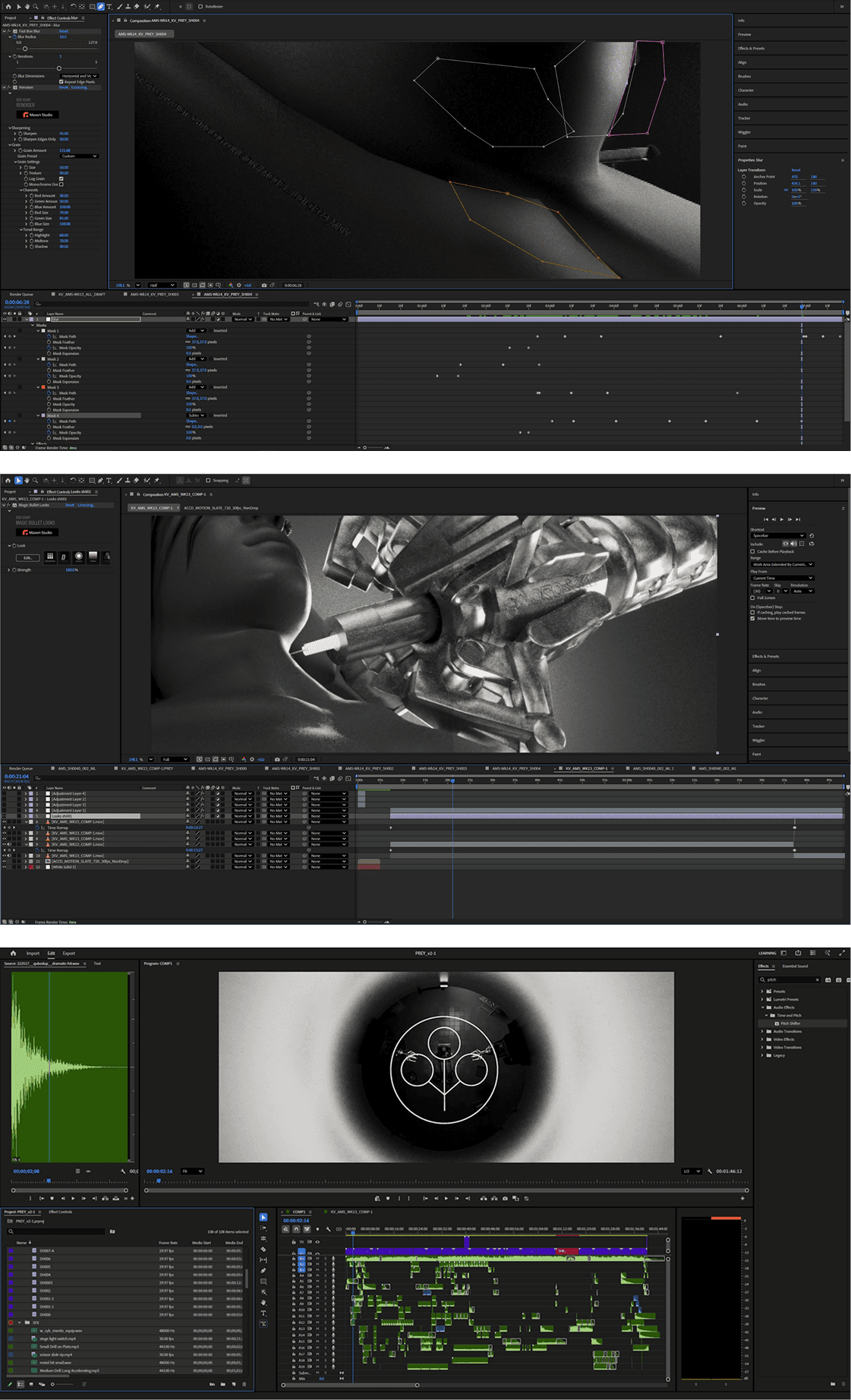The image size is (851, 1400).
Task: Toggle Move time to preview time checkbox
Action: click(752, 618)
